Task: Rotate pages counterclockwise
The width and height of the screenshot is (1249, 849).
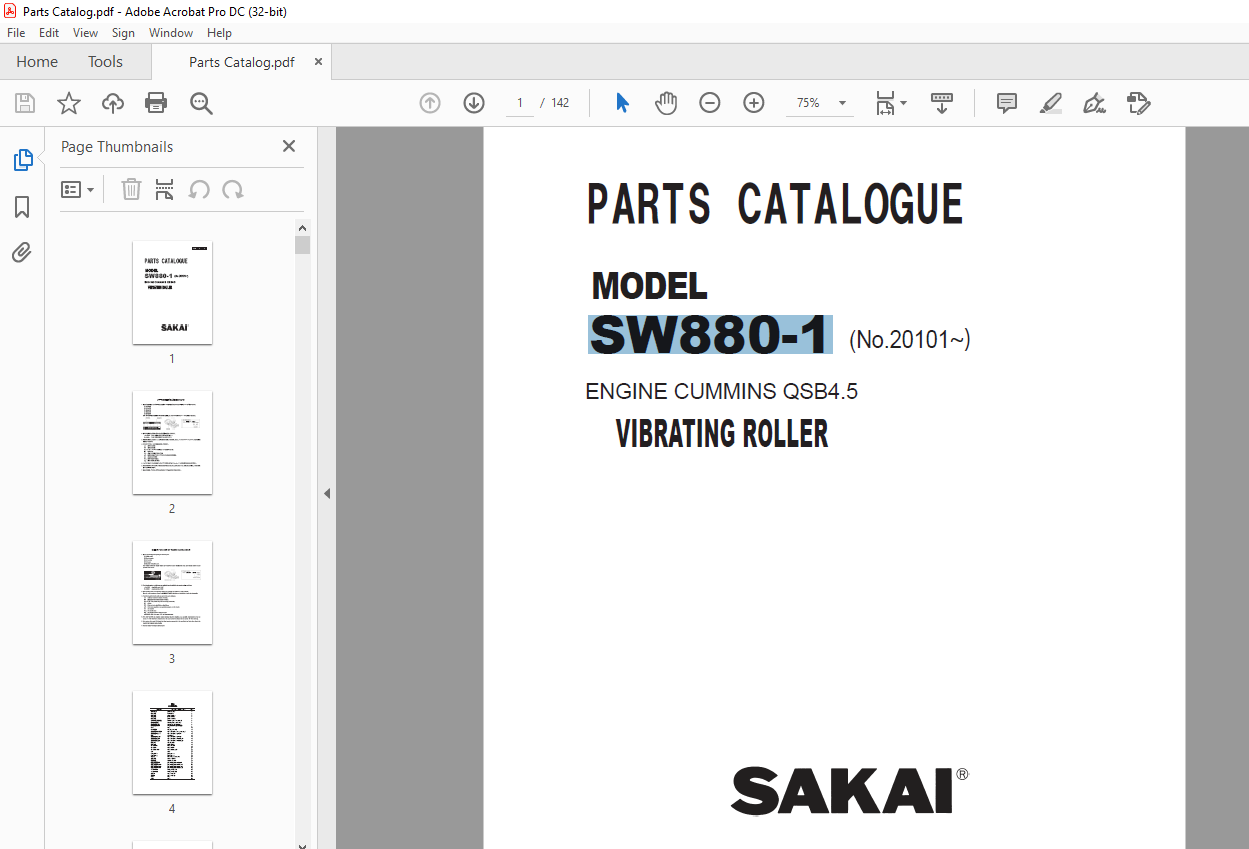Action: [199, 190]
